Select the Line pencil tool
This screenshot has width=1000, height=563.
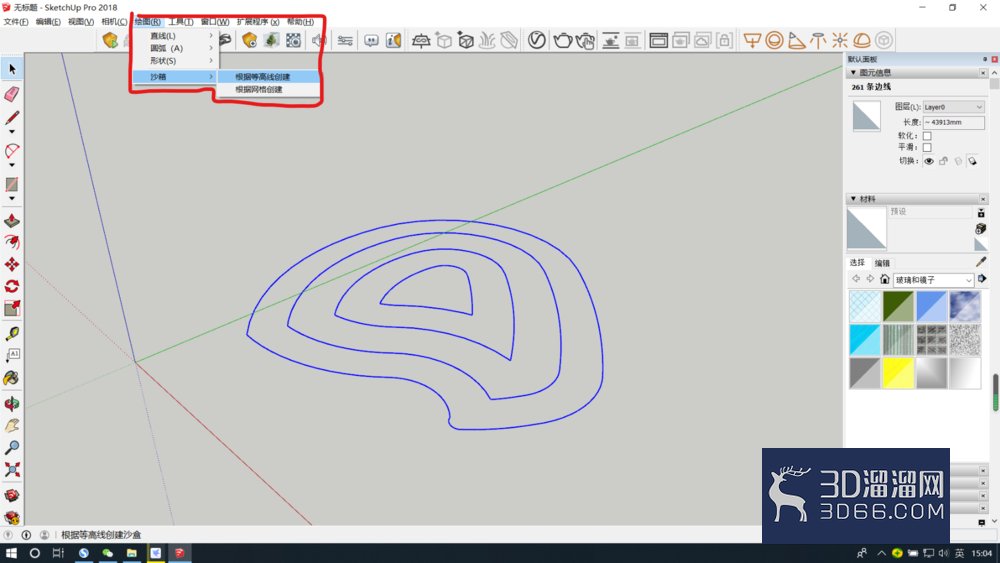point(11,118)
